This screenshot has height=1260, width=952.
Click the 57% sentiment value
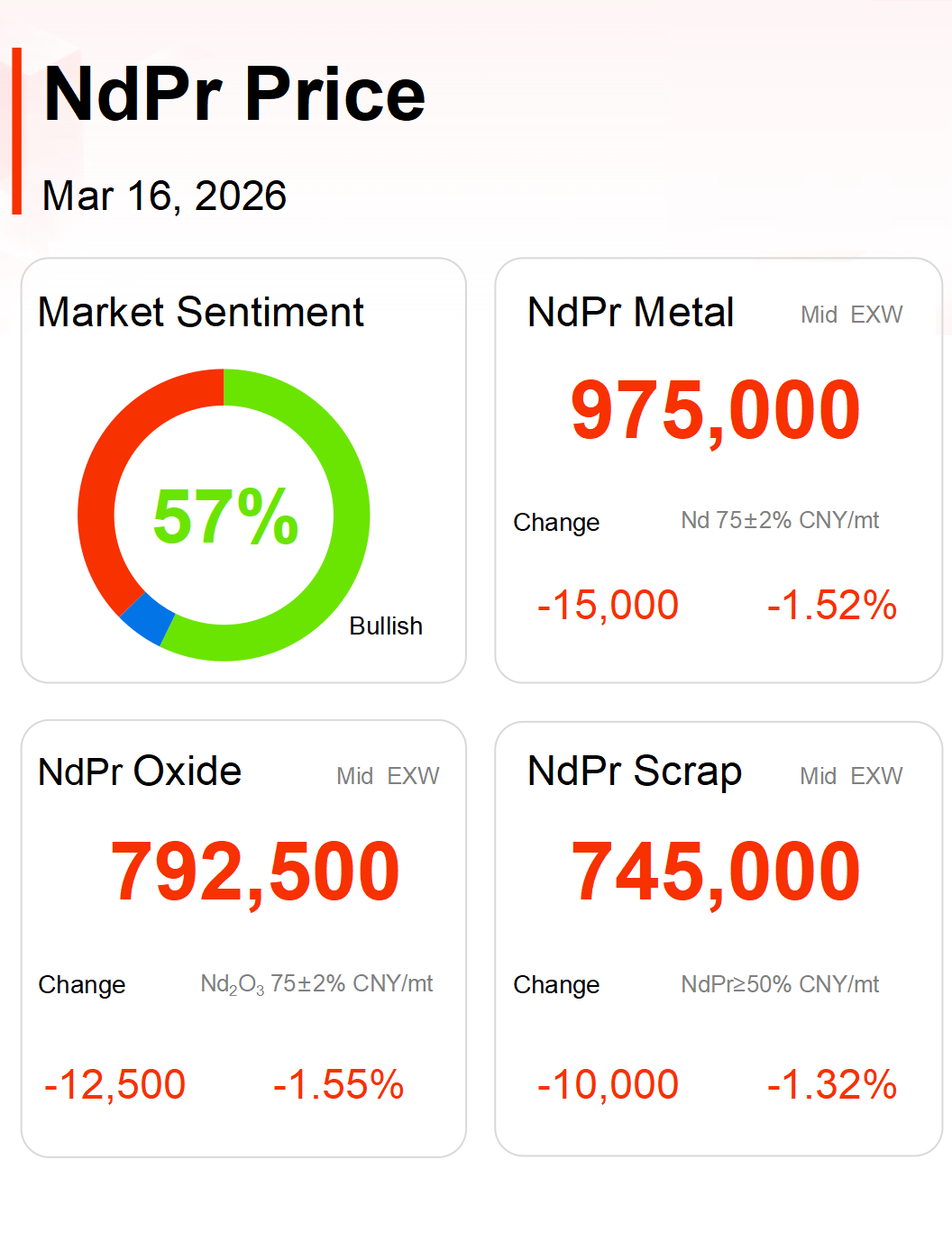225,516
